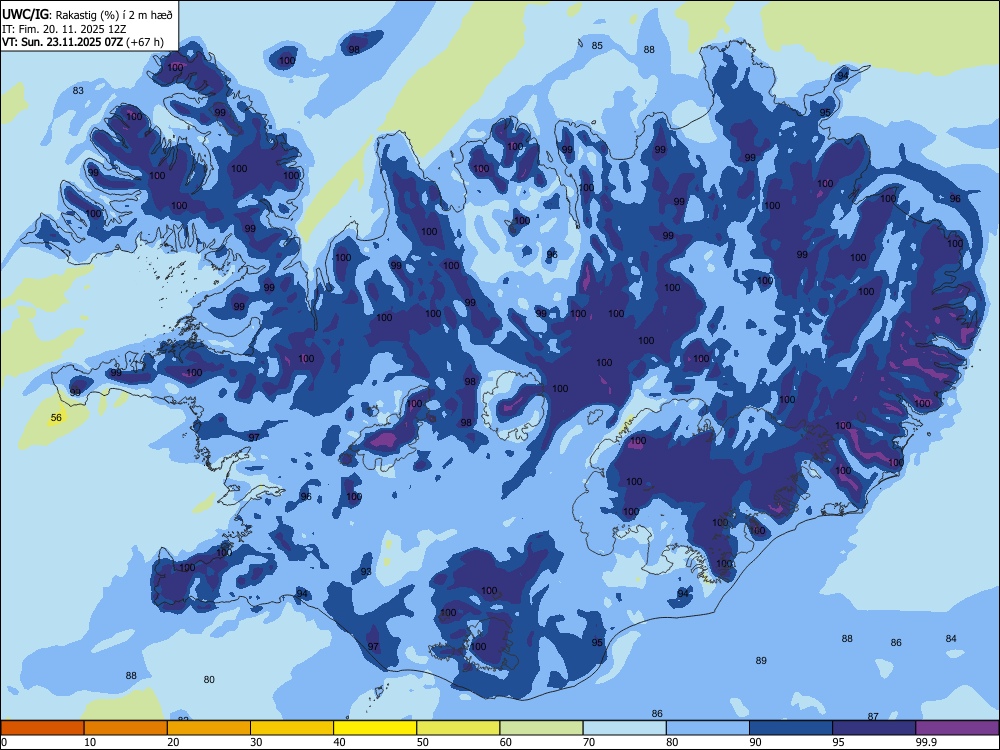Click the '0' legend tick label

click(4, 742)
